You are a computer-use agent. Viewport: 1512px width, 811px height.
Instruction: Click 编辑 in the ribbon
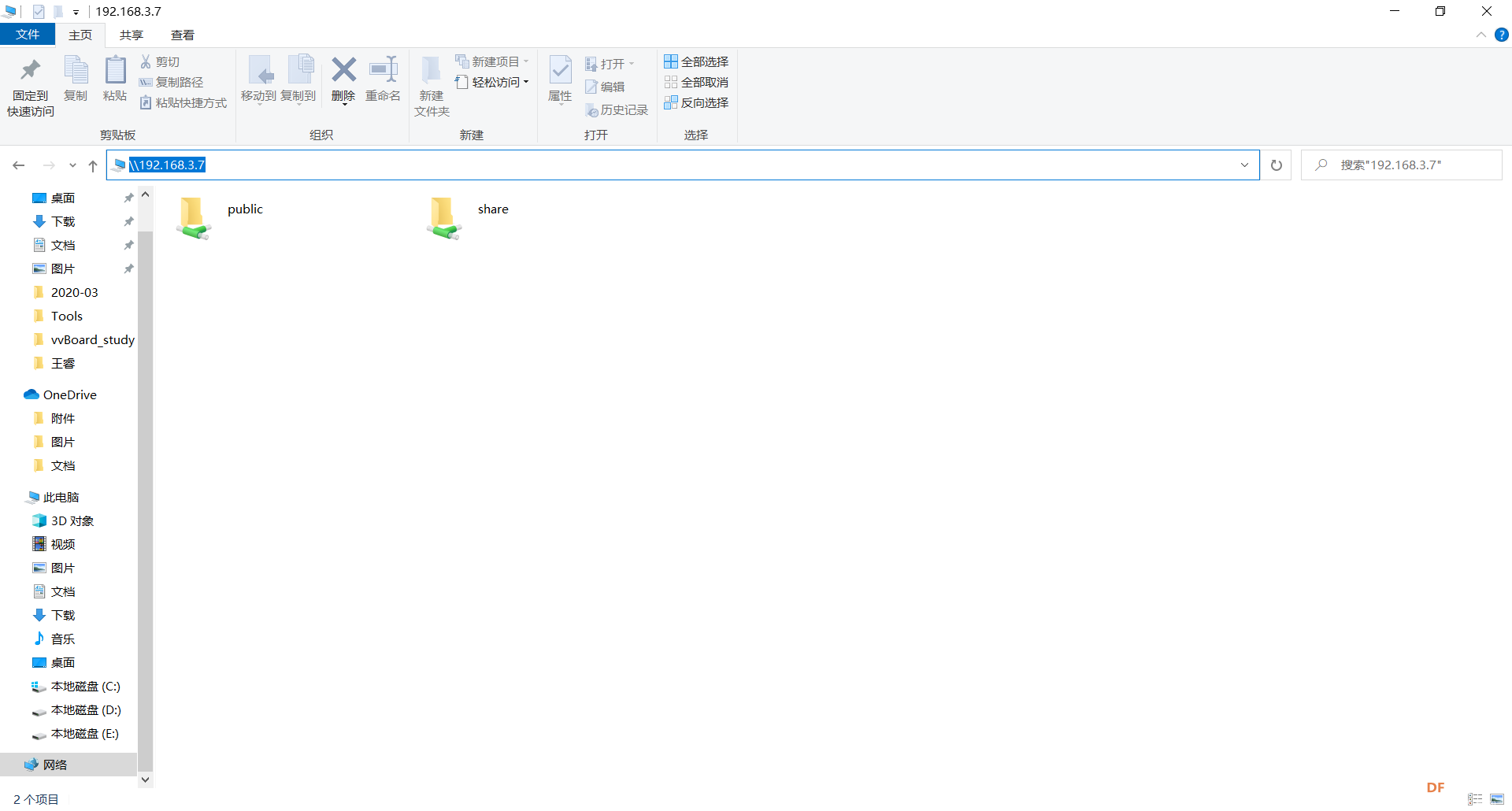tap(605, 87)
